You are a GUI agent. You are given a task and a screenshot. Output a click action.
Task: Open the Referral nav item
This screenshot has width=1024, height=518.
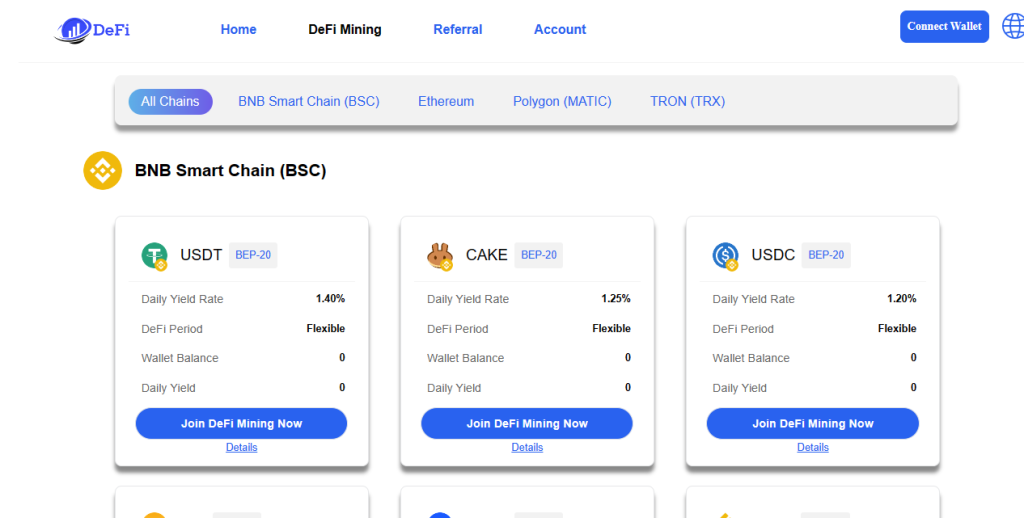458,29
